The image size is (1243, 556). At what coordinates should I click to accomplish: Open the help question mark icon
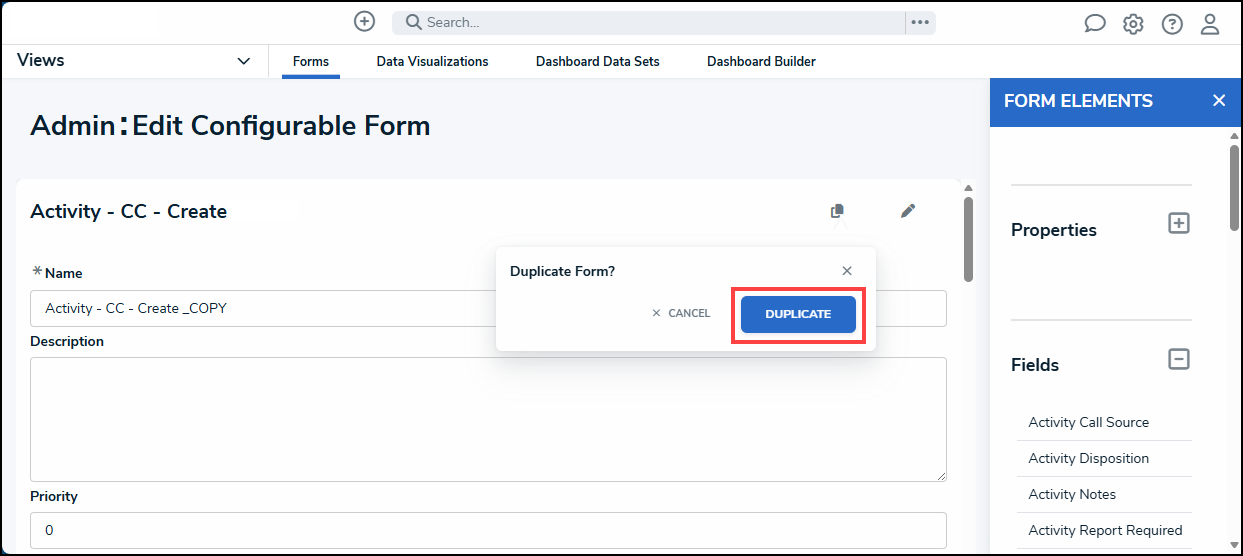(x=1172, y=24)
